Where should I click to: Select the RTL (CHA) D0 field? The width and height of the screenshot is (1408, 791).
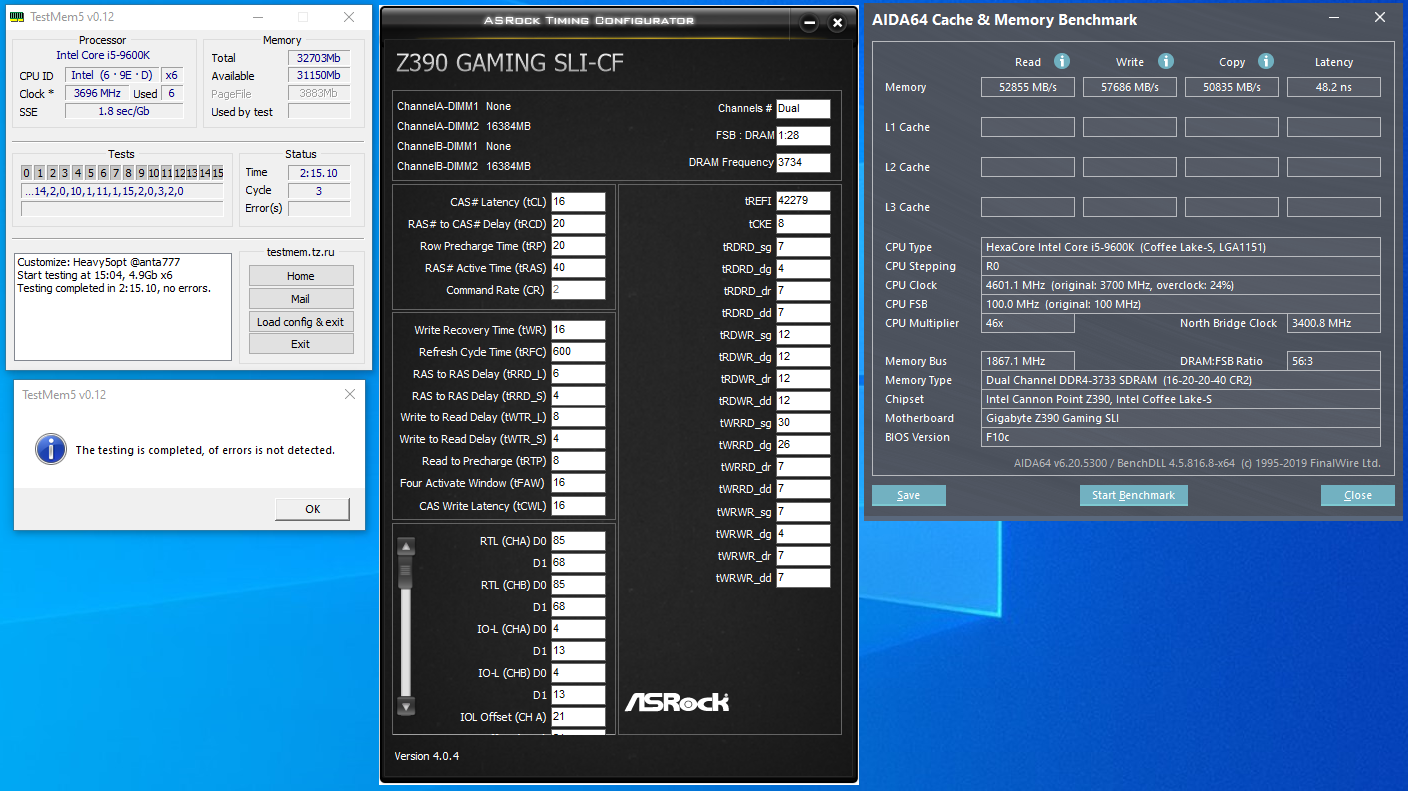(x=578, y=541)
